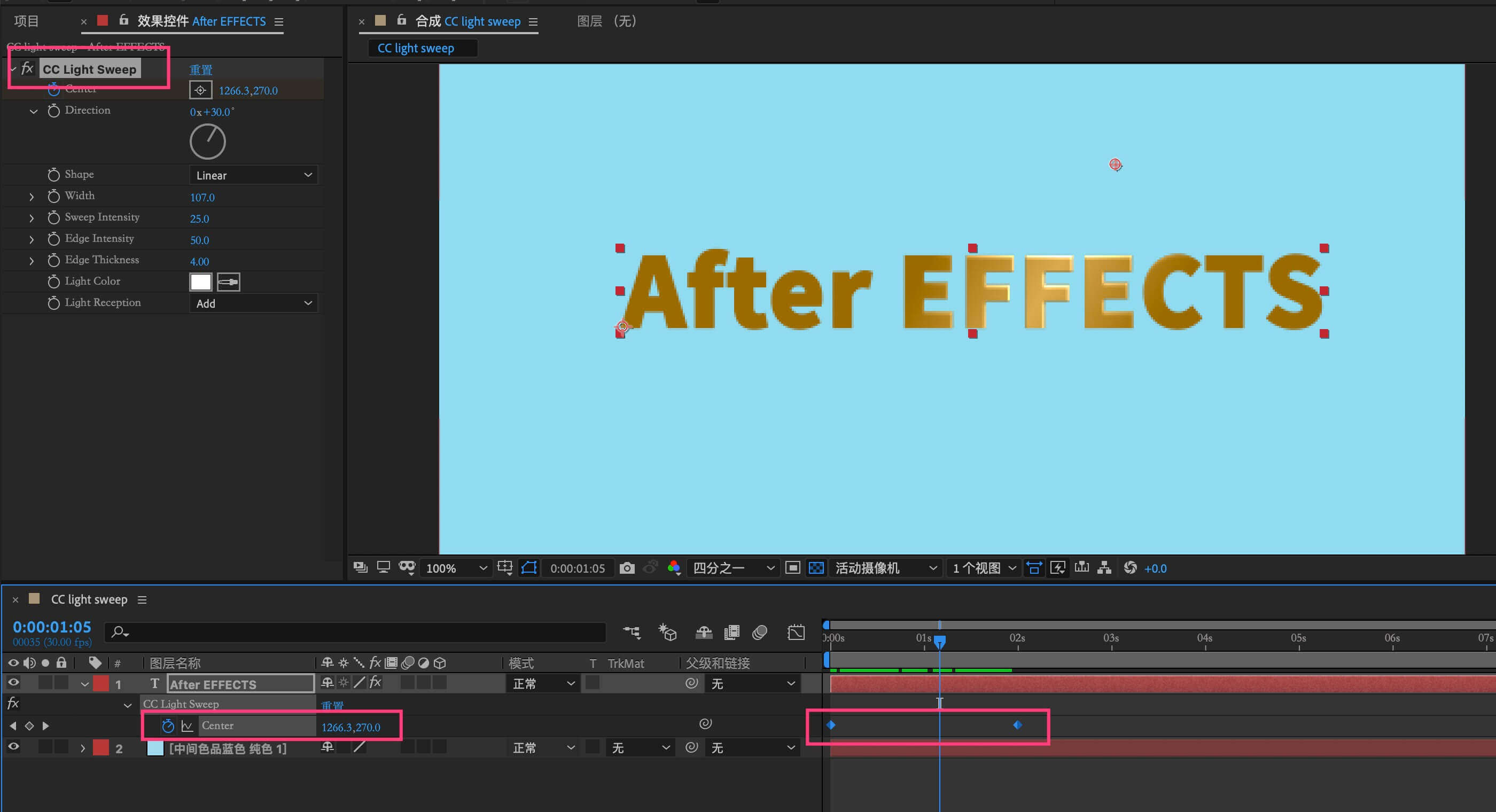Toggle the transparency grid in viewer
The height and width of the screenshot is (812, 1496).
click(x=816, y=568)
